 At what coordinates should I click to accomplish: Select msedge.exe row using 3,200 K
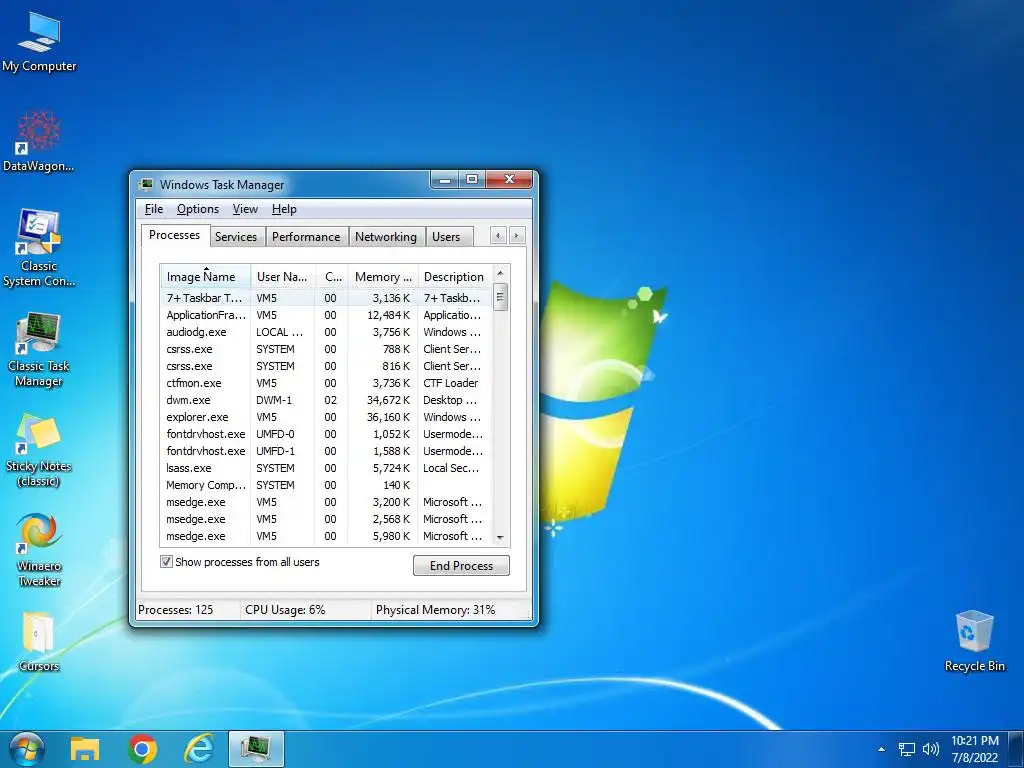326,502
